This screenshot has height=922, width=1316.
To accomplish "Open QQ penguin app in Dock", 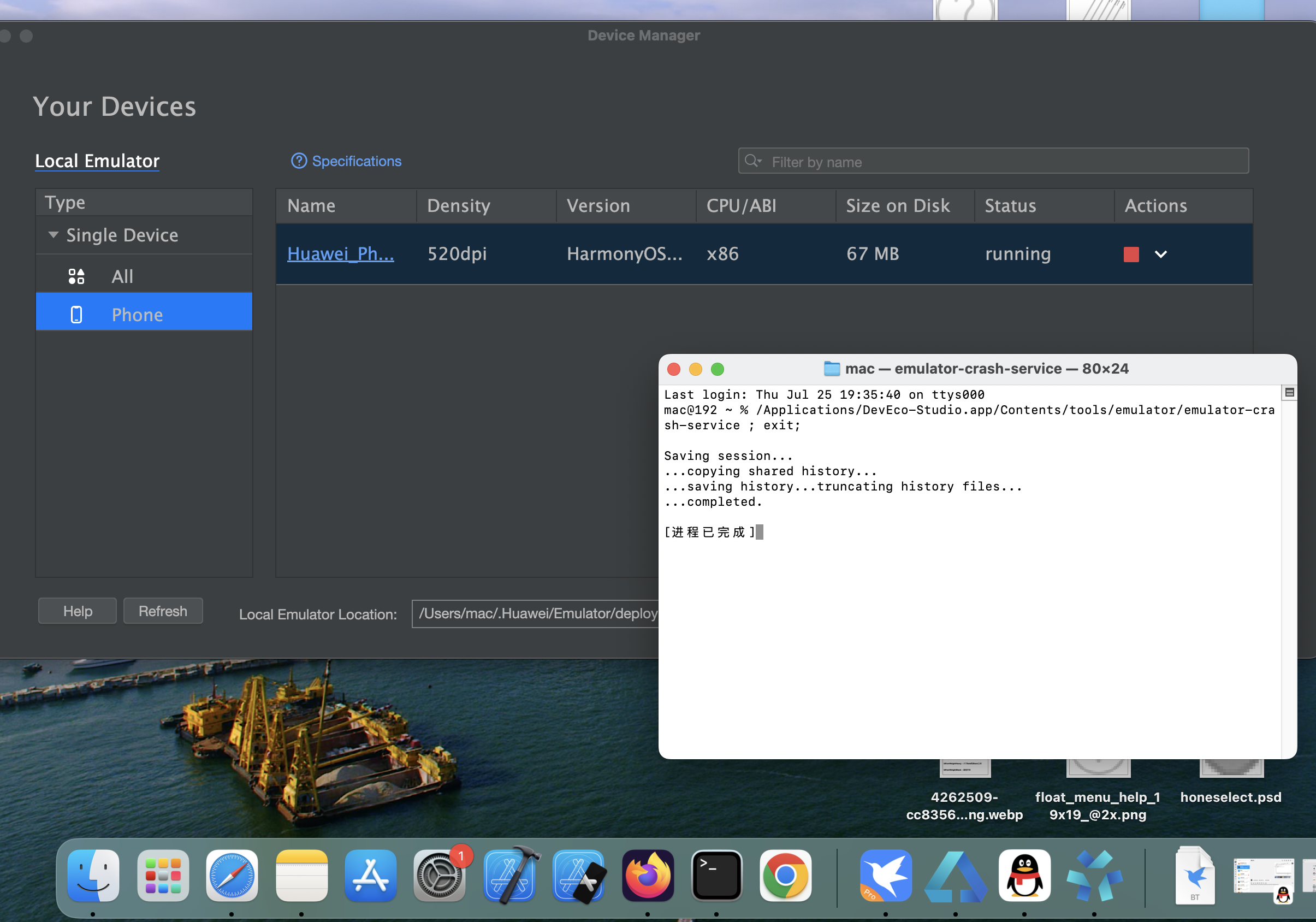I will [x=1024, y=875].
